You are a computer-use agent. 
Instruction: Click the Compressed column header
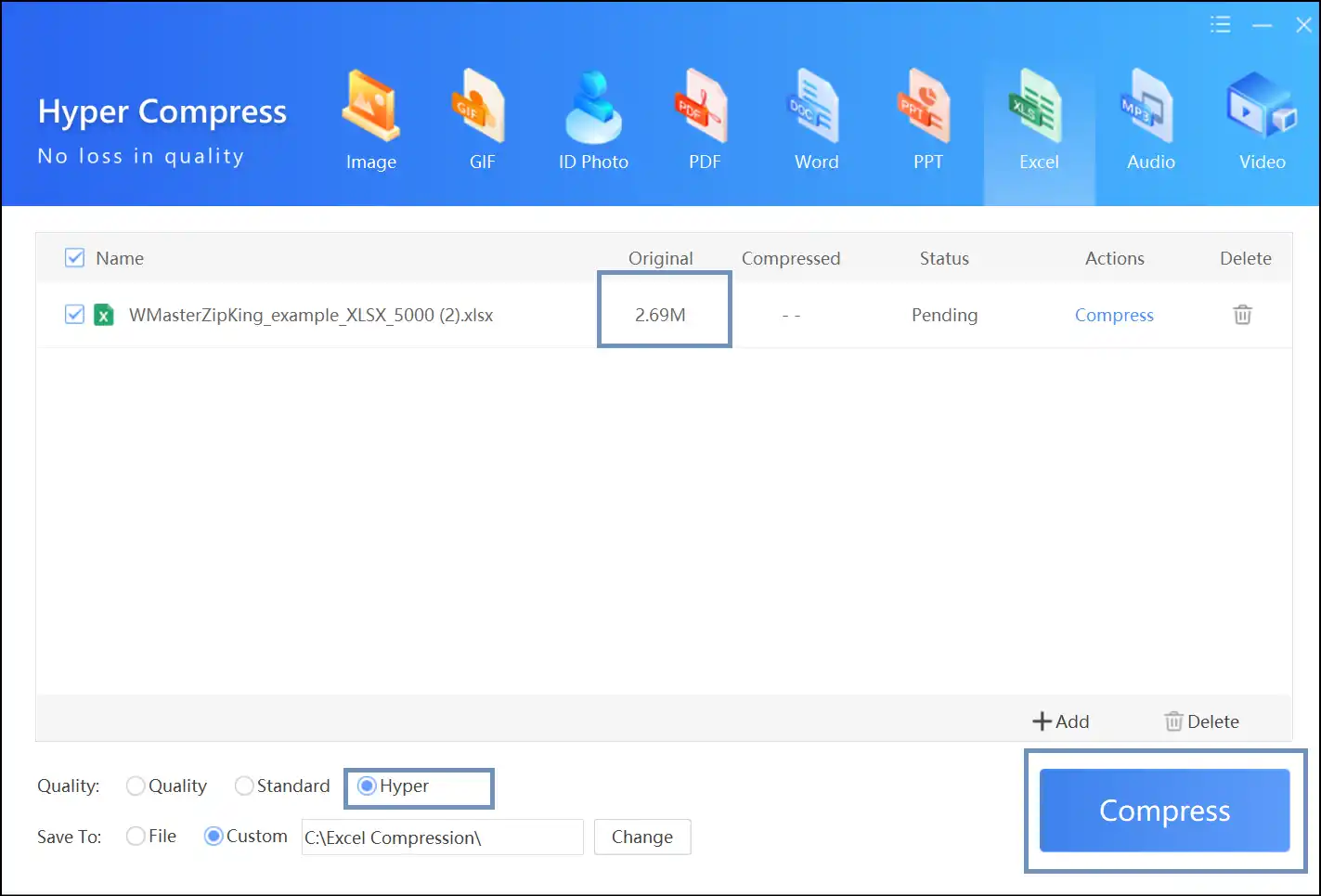[x=791, y=258]
